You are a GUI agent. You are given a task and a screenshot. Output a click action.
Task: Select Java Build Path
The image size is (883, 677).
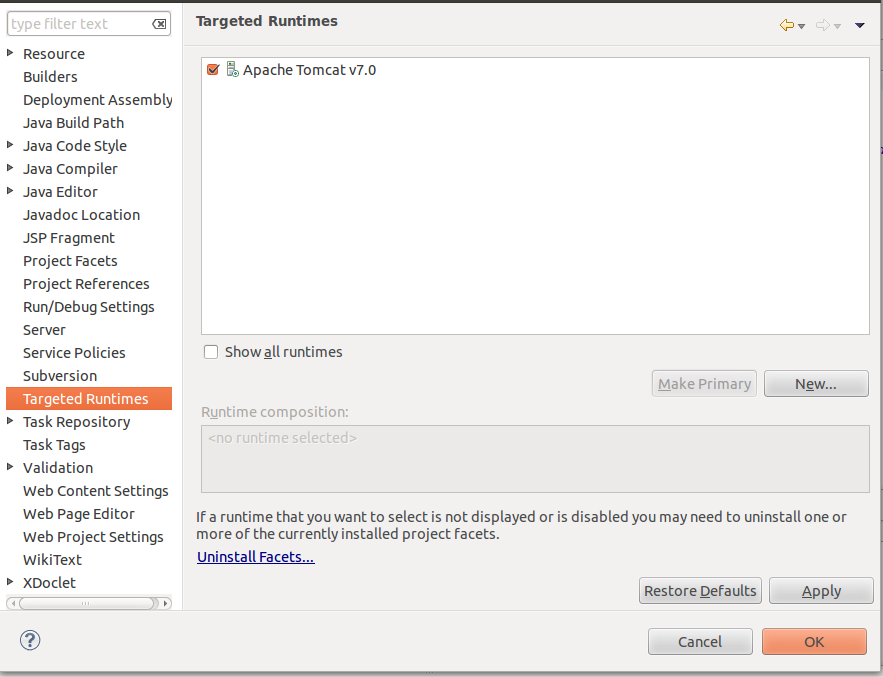tap(73, 123)
